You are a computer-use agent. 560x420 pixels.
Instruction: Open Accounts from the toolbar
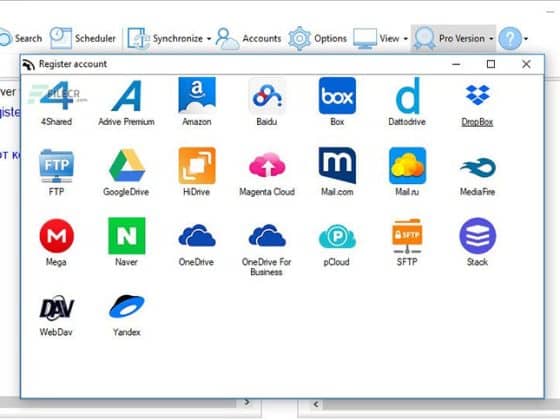point(249,38)
